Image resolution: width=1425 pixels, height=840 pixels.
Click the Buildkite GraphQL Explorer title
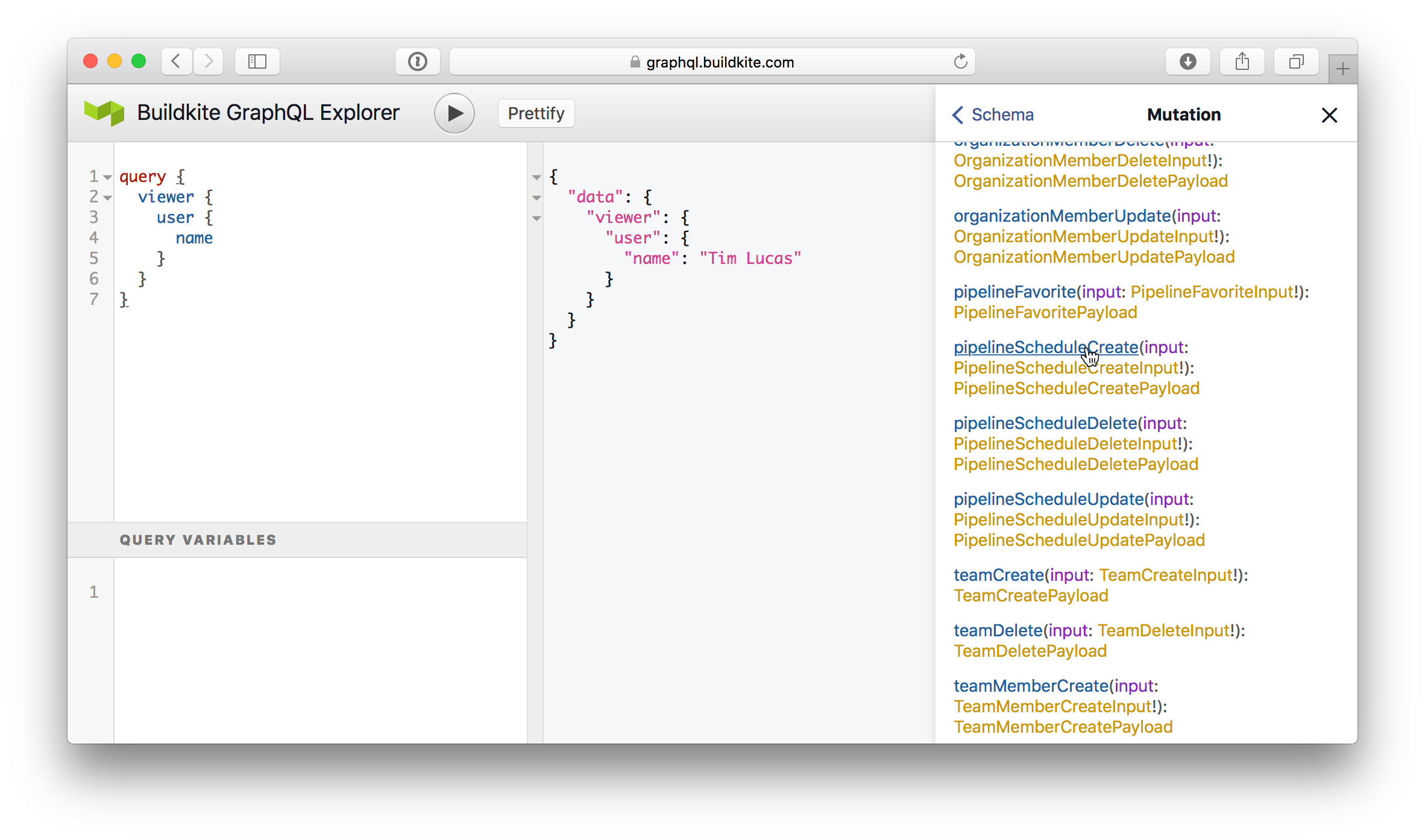point(268,113)
